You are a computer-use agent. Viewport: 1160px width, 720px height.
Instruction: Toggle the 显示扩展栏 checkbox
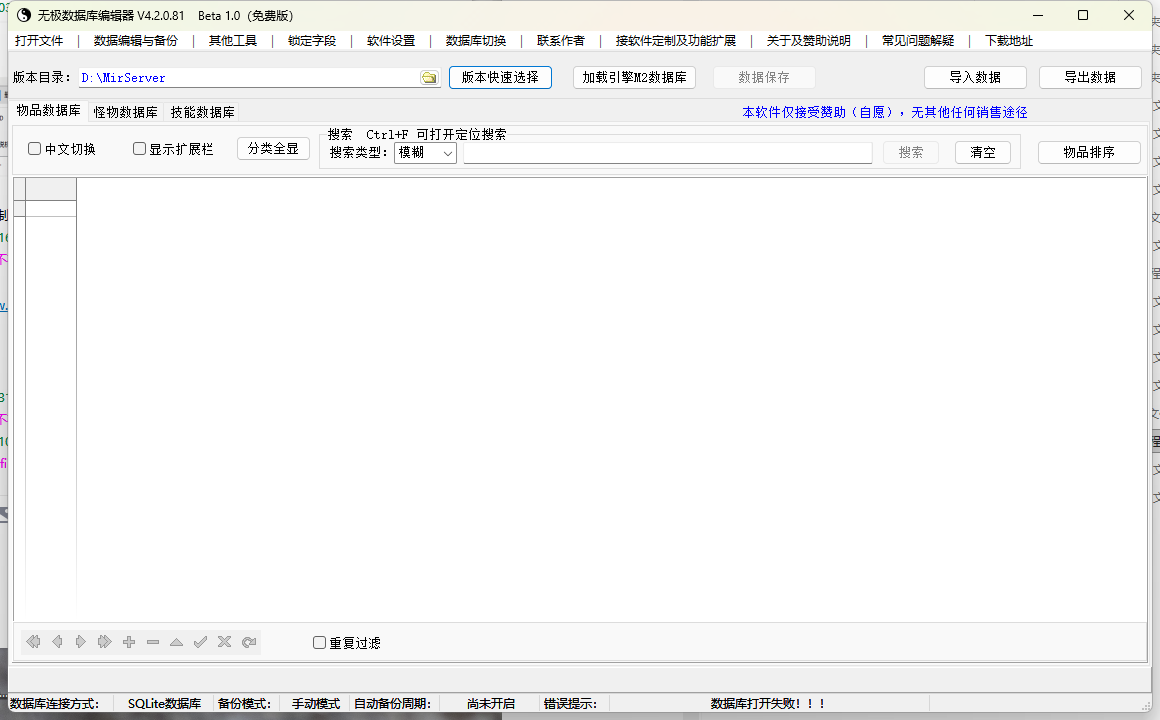(139, 147)
